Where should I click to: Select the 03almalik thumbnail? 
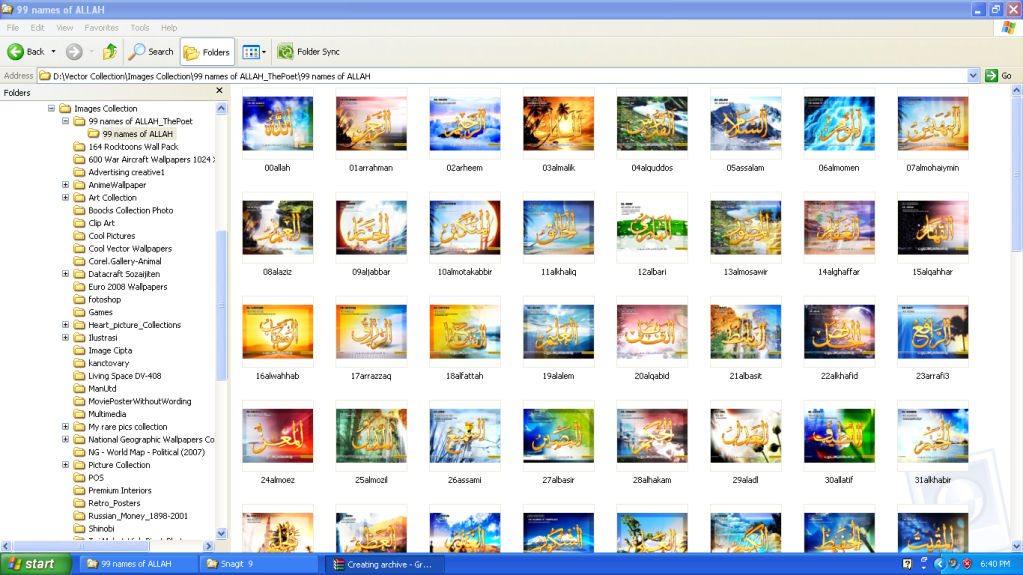[x=558, y=123]
